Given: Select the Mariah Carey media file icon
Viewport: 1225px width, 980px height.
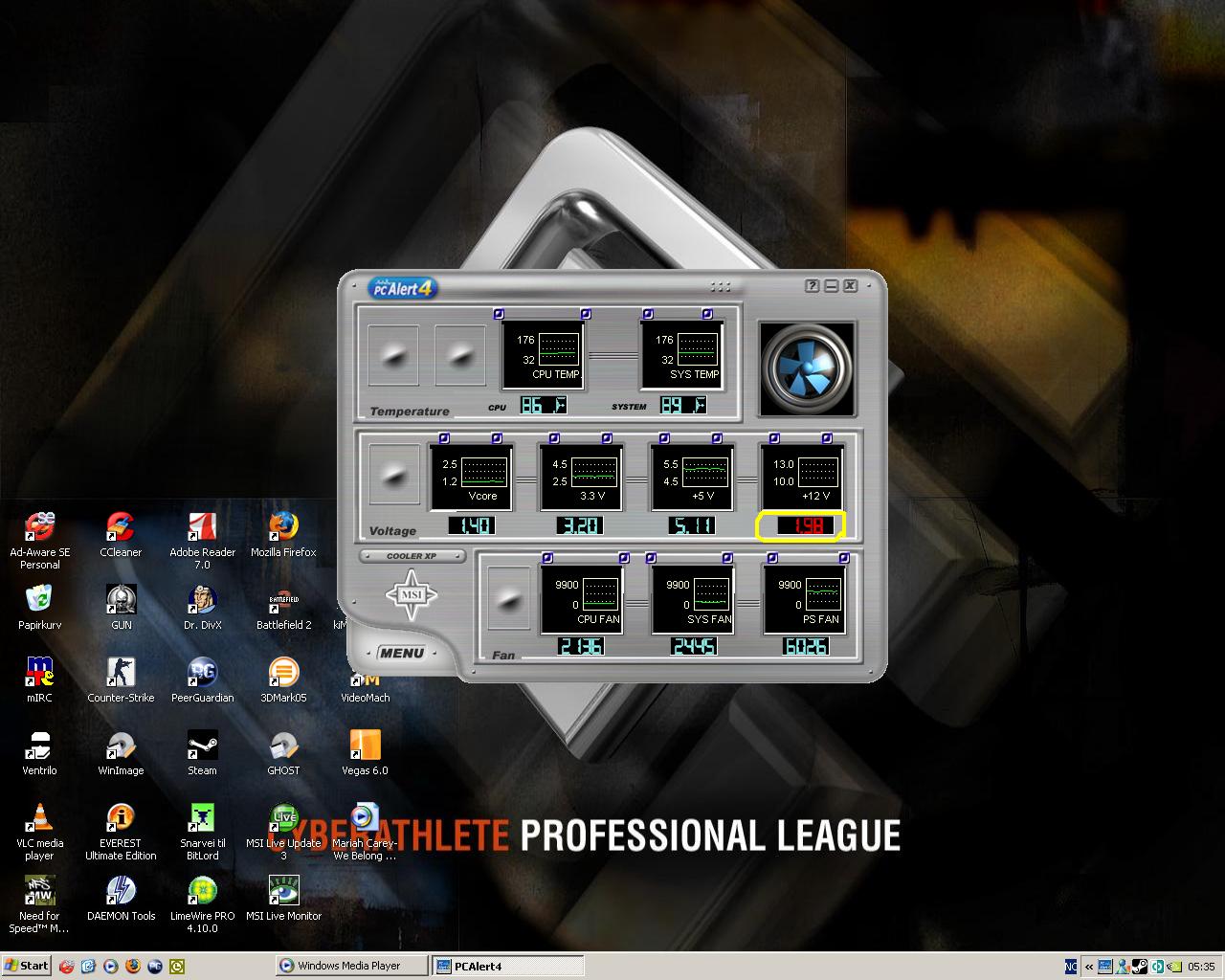Looking at the screenshot, I should [x=365, y=832].
